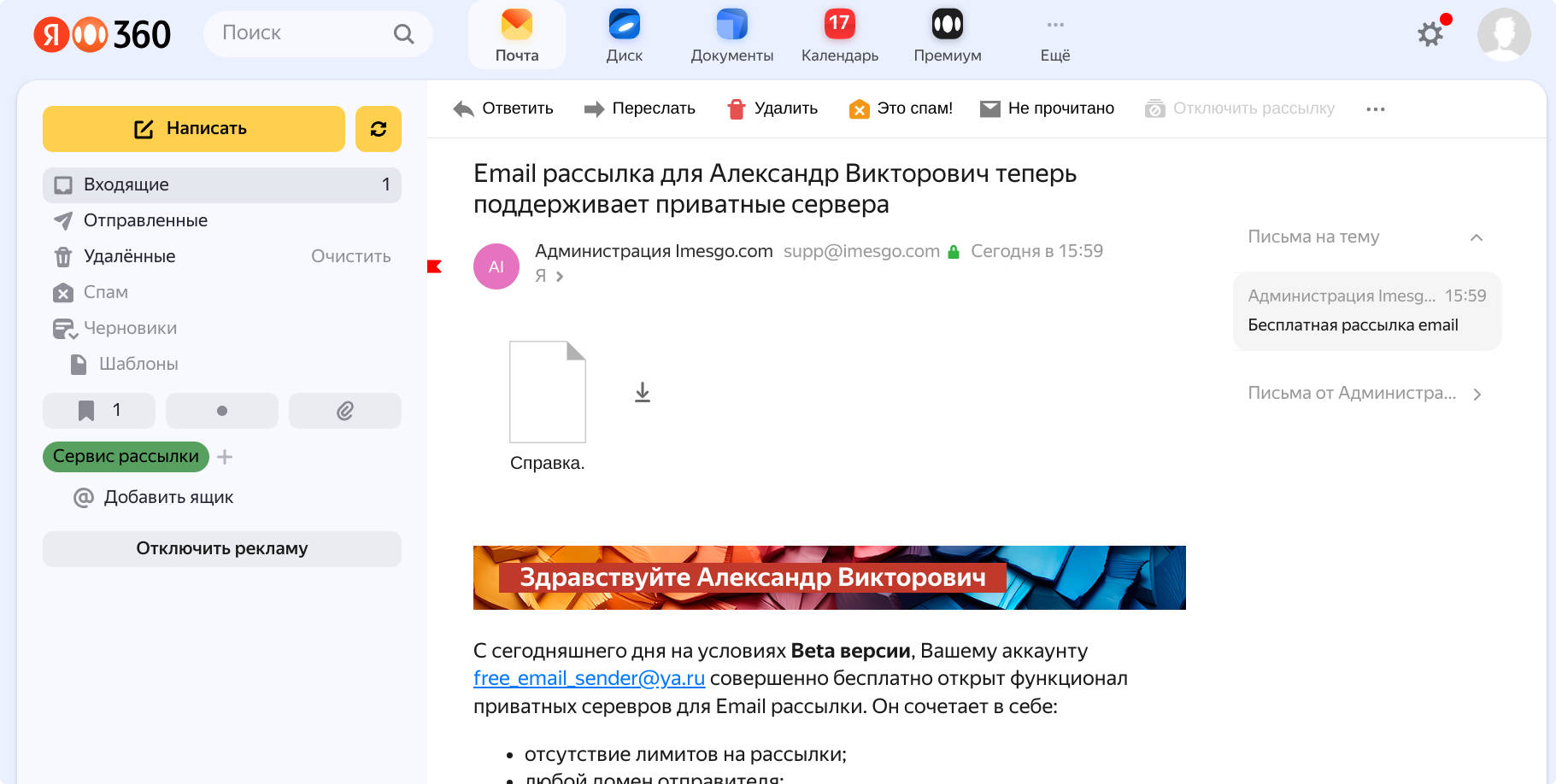Click the green lock security icon
Viewport: 1556px width, 784px height.
(x=954, y=252)
